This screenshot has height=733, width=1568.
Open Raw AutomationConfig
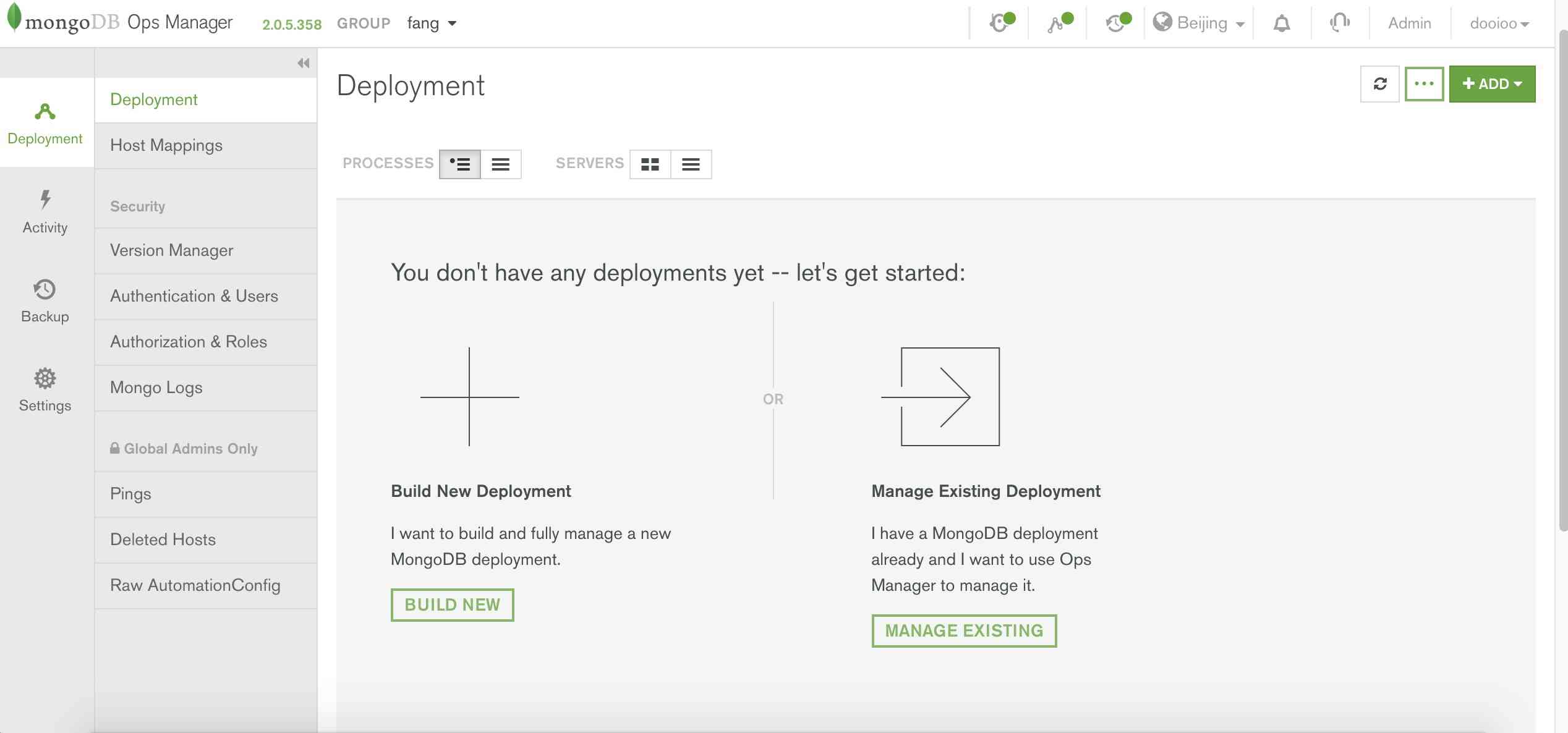(206, 585)
